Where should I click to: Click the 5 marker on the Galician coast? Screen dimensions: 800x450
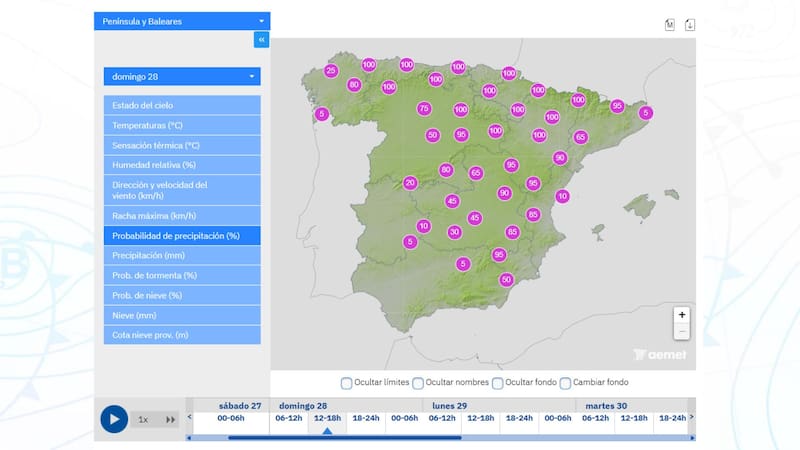321,114
